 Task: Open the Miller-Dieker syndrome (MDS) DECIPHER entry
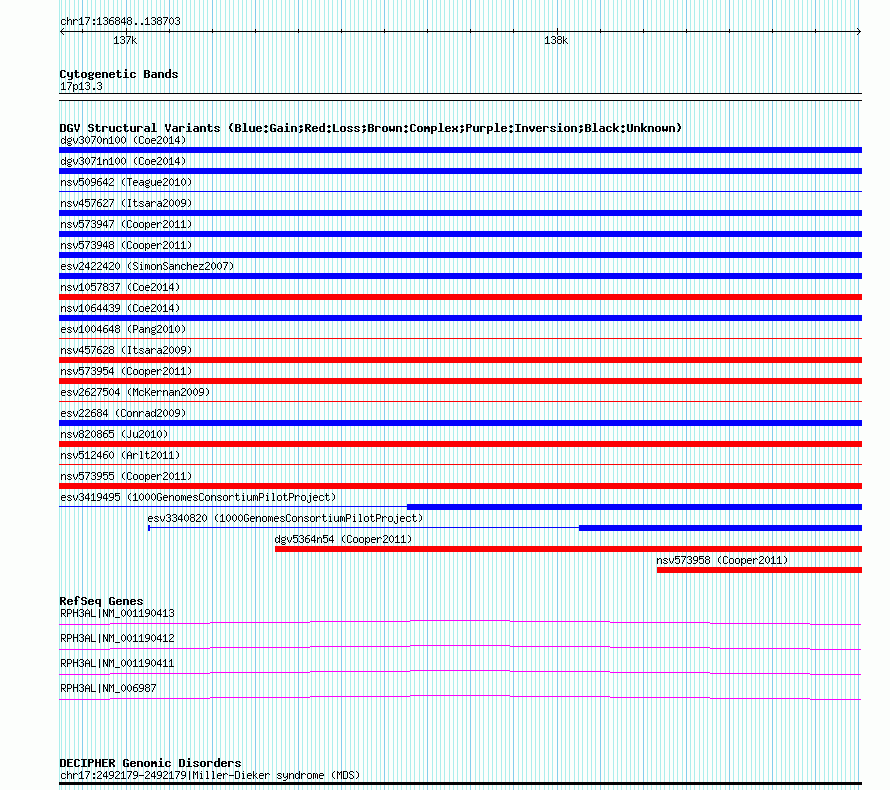point(210,775)
